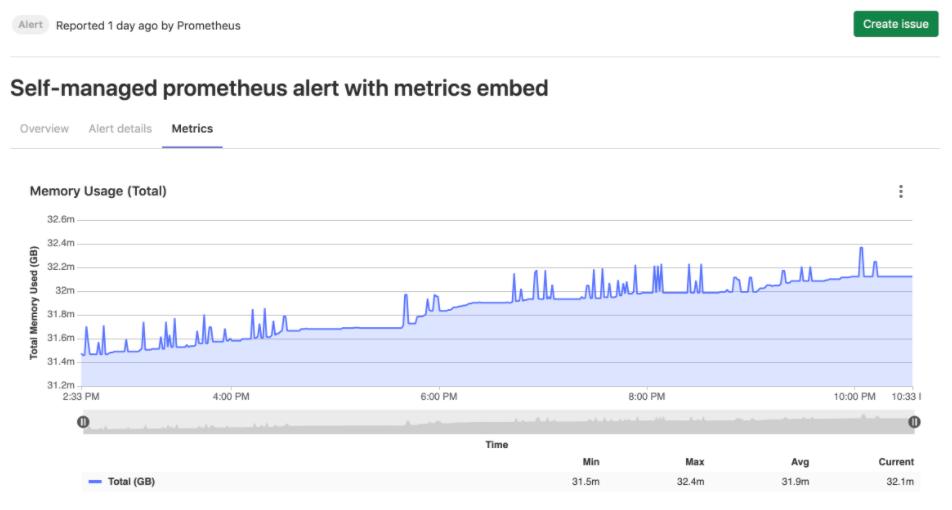Image resolution: width=952 pixels, height=510 pixels.
Task: Click the Avg value 31.9m in legend
Action: tap(794, 482)
